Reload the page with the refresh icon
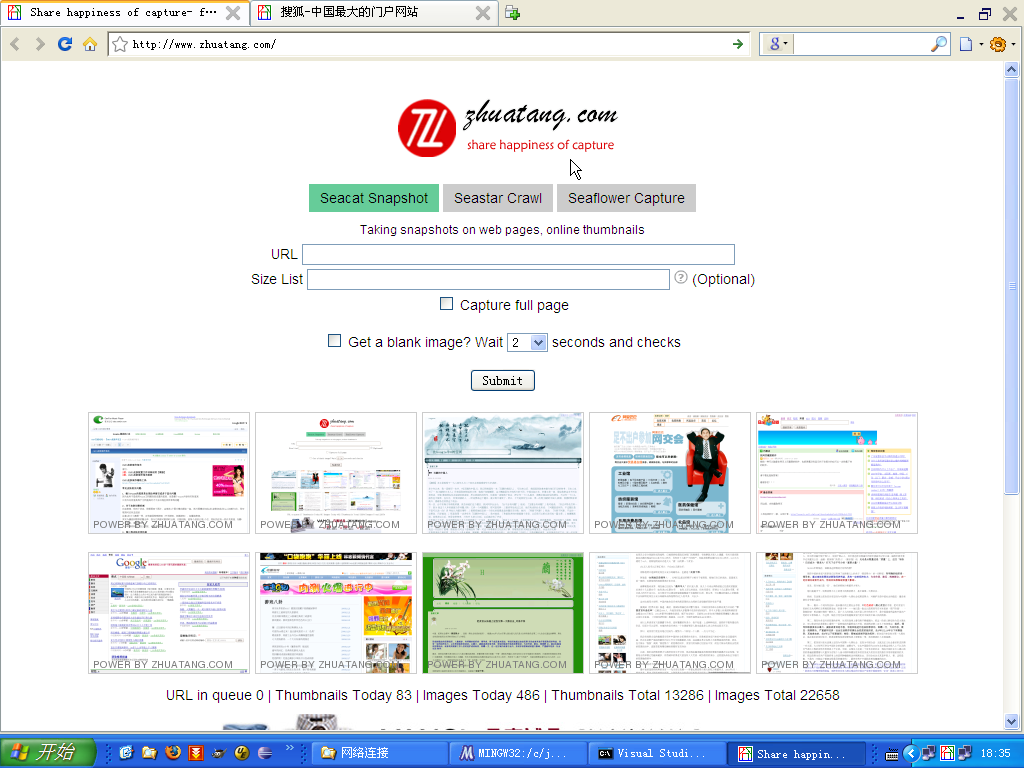 (x=65, y=44)
